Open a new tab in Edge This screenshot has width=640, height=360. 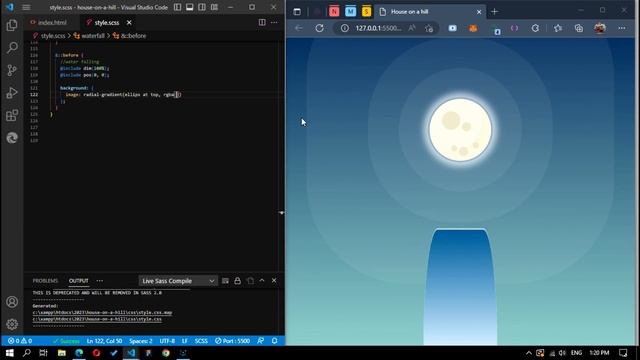pyautogui.click(x=495, y=12)
